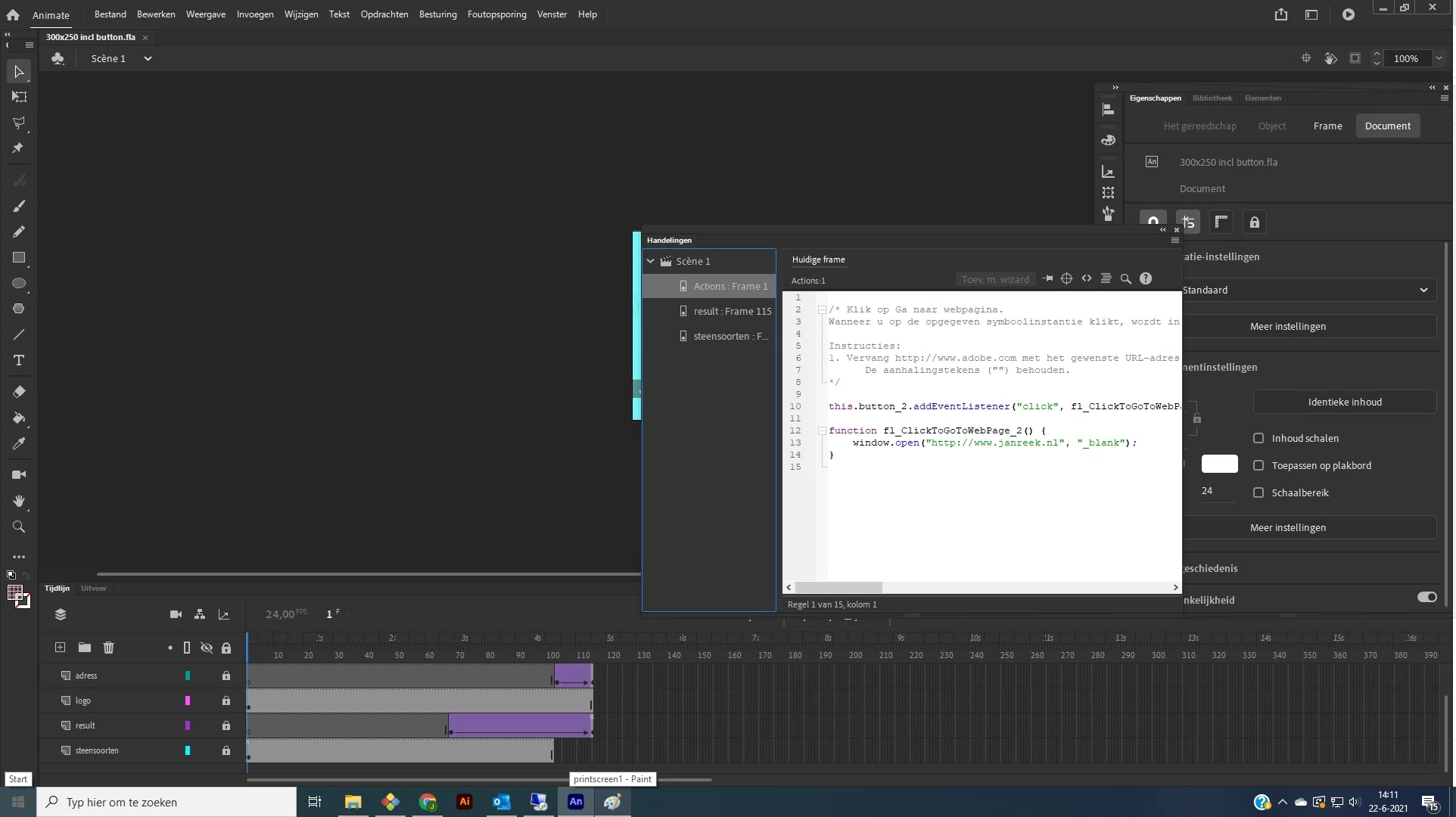Collapse the Scène 1 tree node
Viewport: 1456px width, 817px height.
651,261
